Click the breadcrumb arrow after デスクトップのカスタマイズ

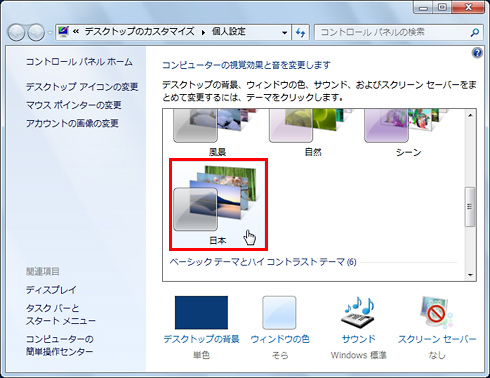pos(203,32)
